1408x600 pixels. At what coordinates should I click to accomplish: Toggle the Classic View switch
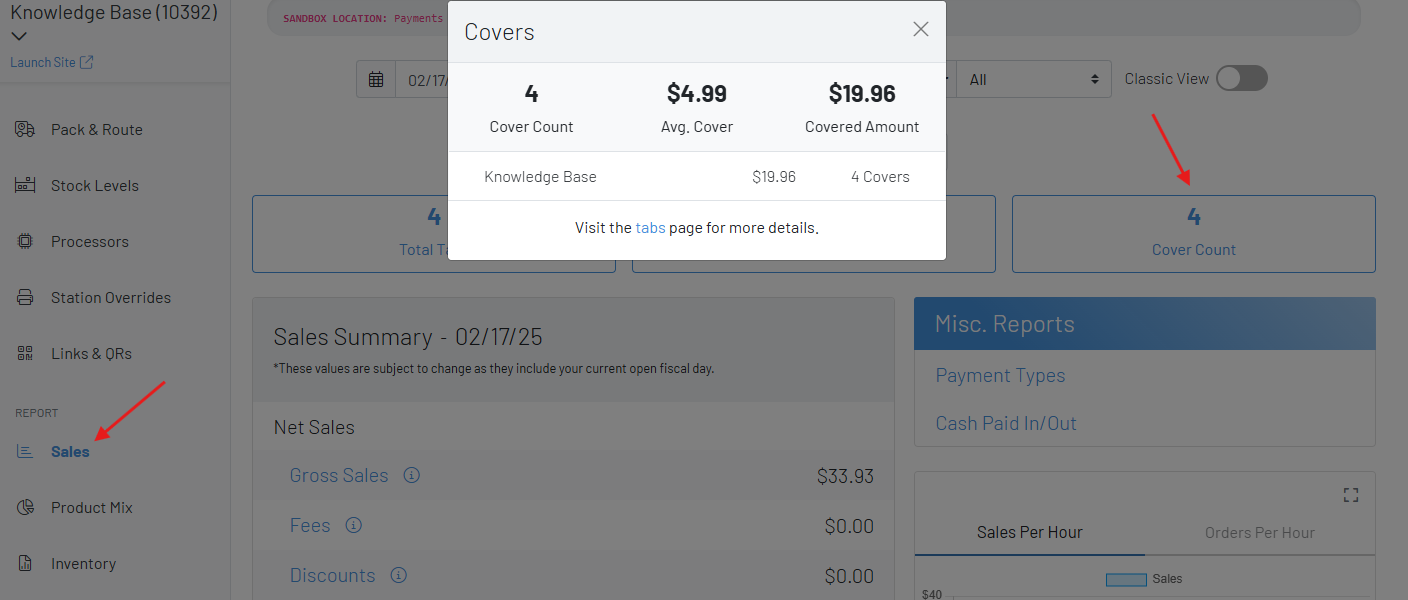coord(1241,79)
